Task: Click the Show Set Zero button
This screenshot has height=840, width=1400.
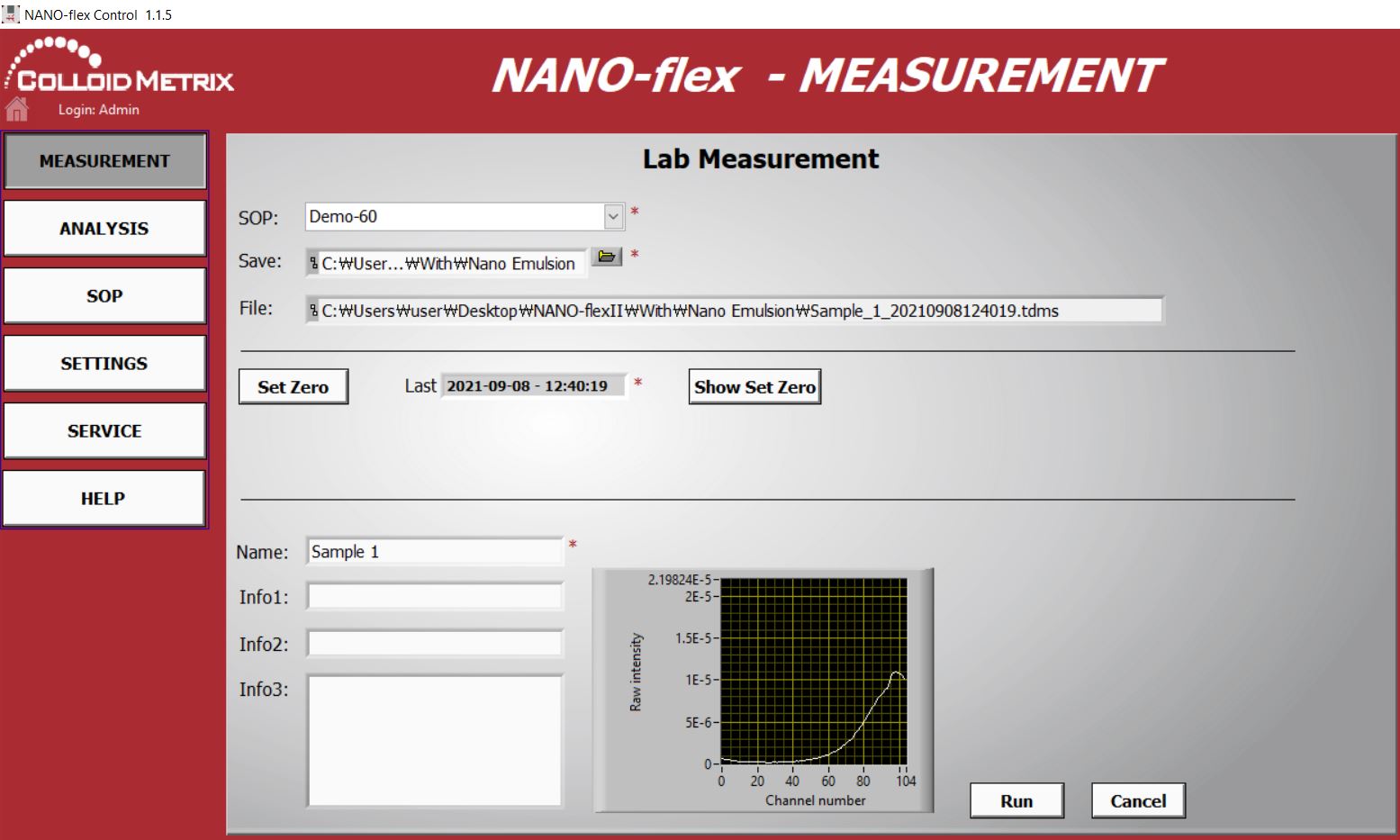Action: tap(755, 387)
